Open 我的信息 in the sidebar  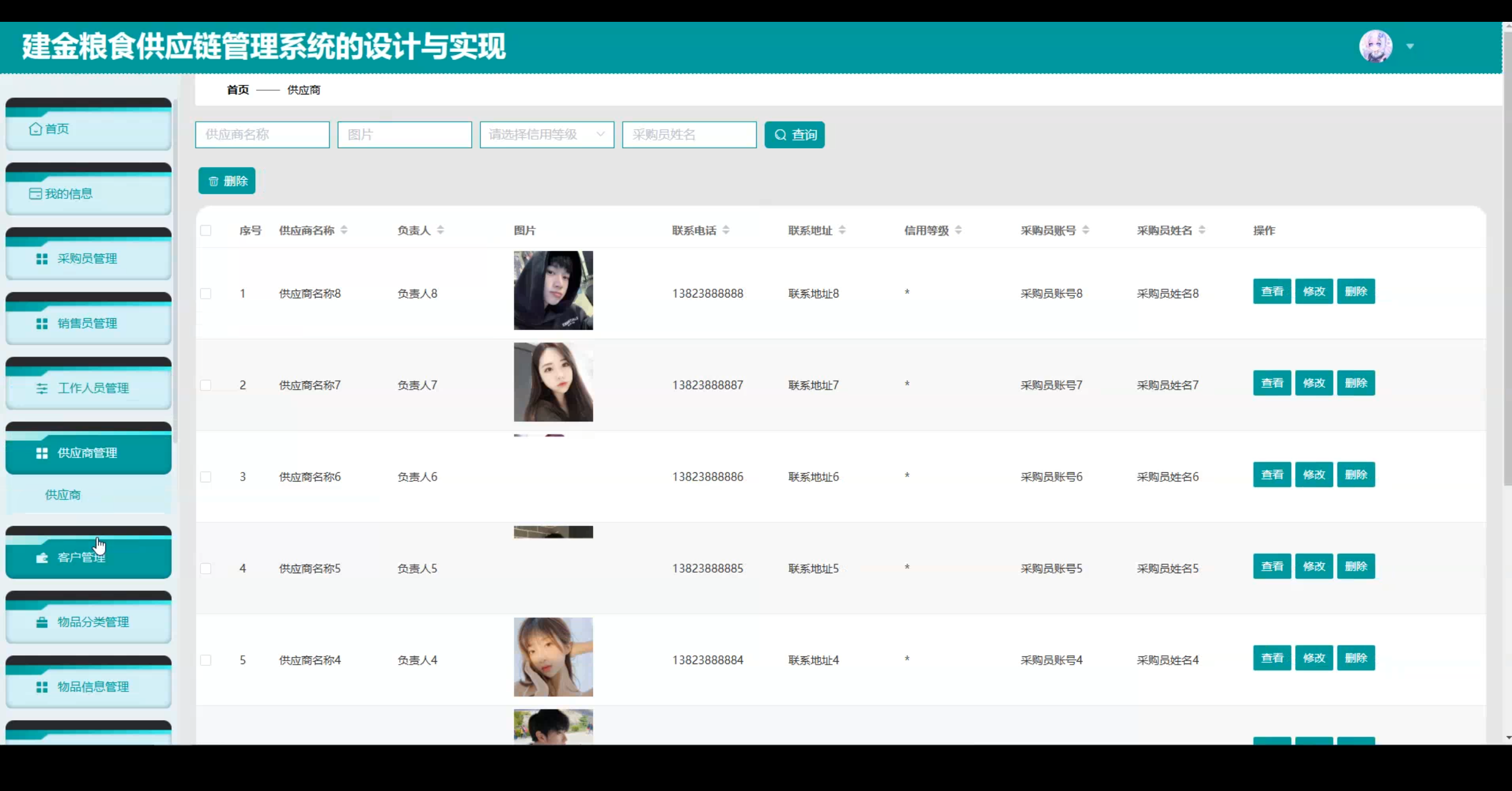click(69, 193)
